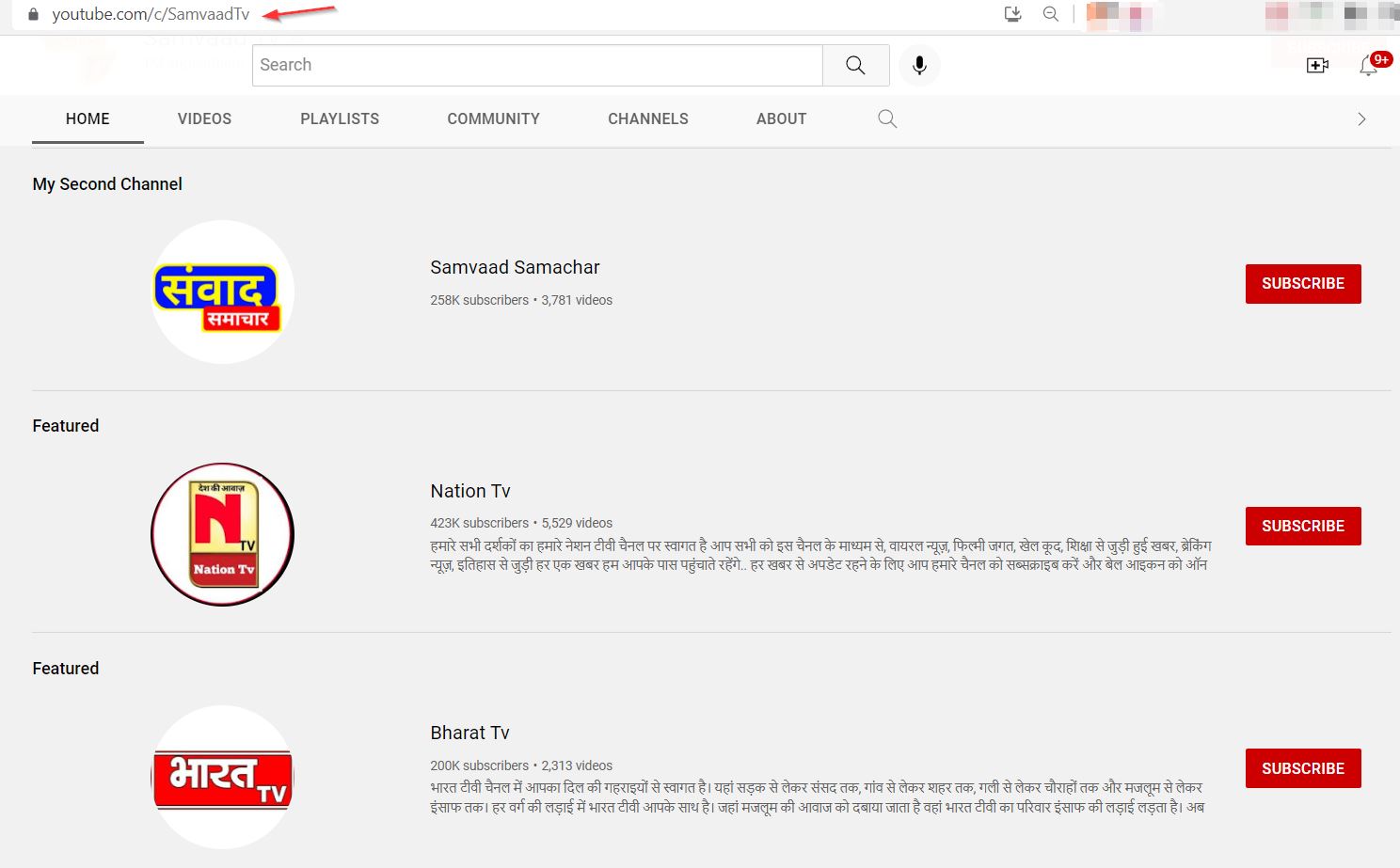Switch to the CHANNELS tab
This screenshot has width=1400, height=868.
pyautogui.click(x=648, y=118)
